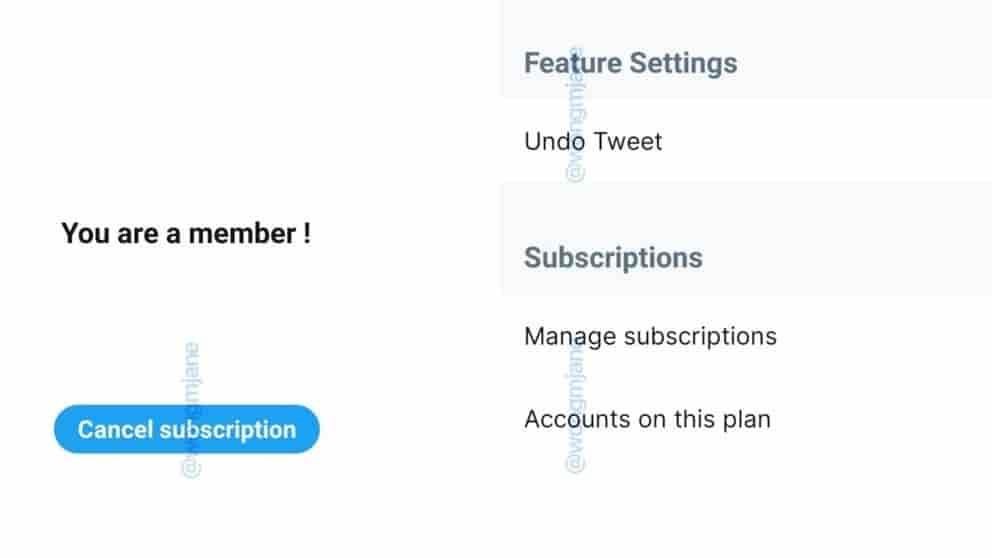Click the word "Cancel" on the blue button
This screenshot has width=992, height=558.
click(115, 430)
